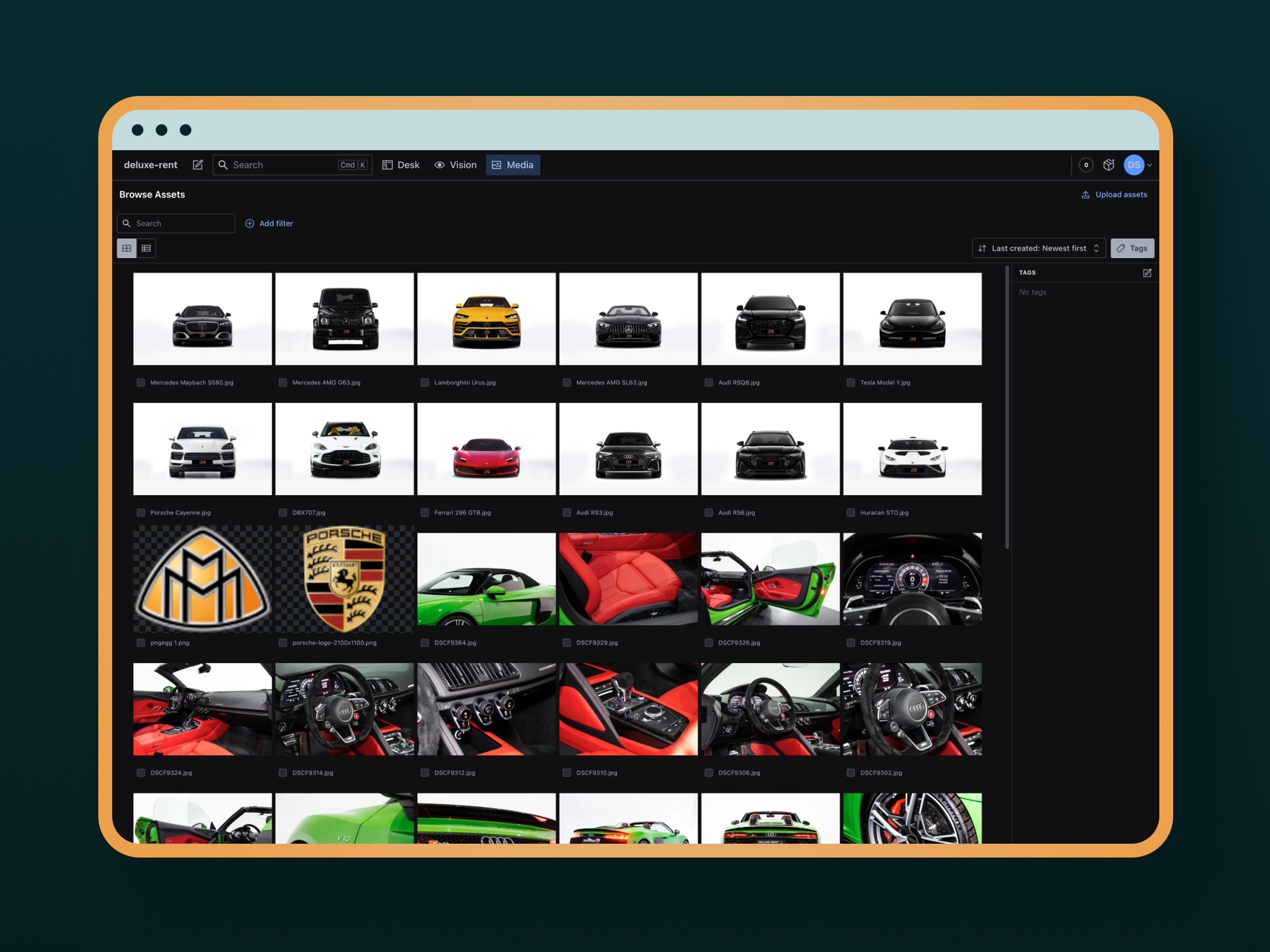The width and height of the screenshot is (1270, 952).
Task: Click the DSCF9302.jpg file name
Action: point(881,773)
